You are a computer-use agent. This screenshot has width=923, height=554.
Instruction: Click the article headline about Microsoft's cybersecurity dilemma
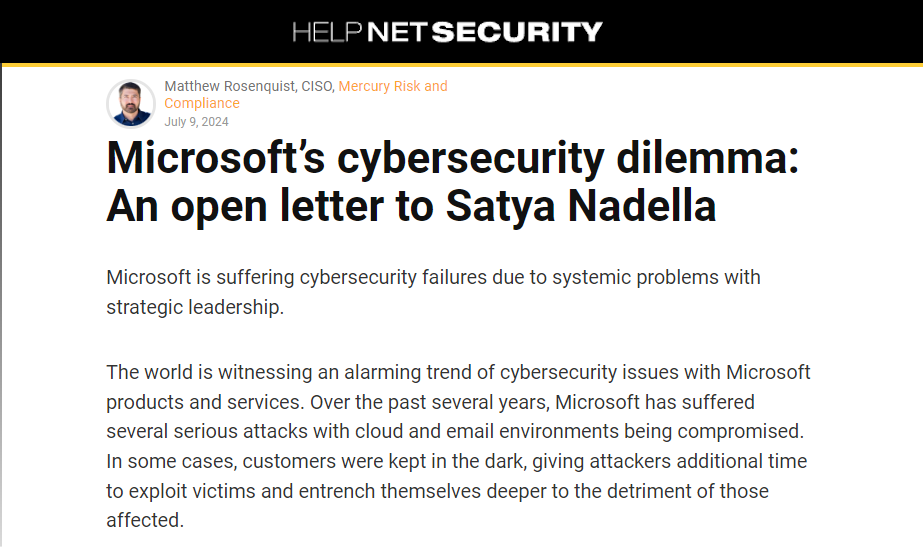point(453,182)
